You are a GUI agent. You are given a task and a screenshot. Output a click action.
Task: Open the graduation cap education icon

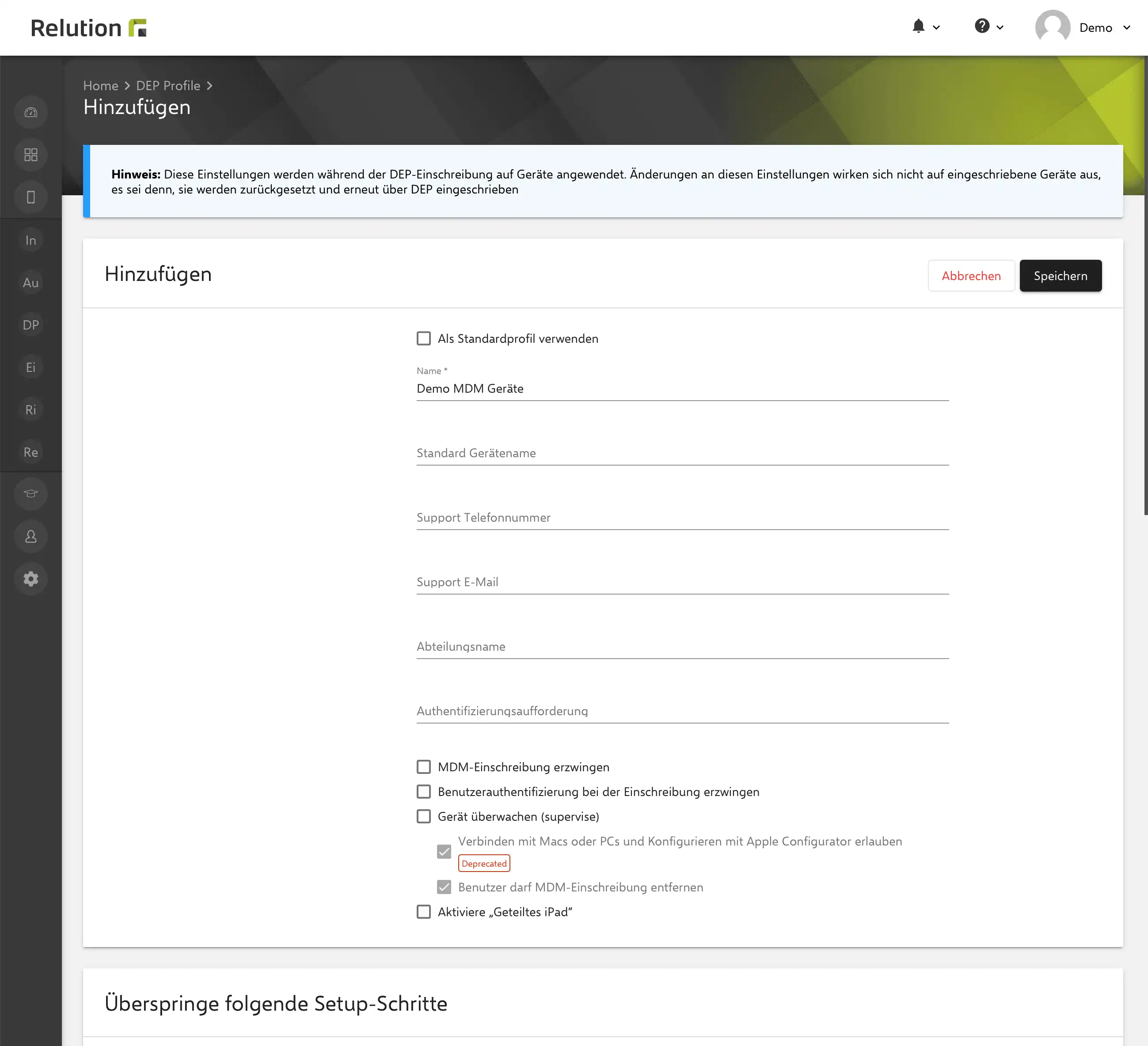[31, 493]
